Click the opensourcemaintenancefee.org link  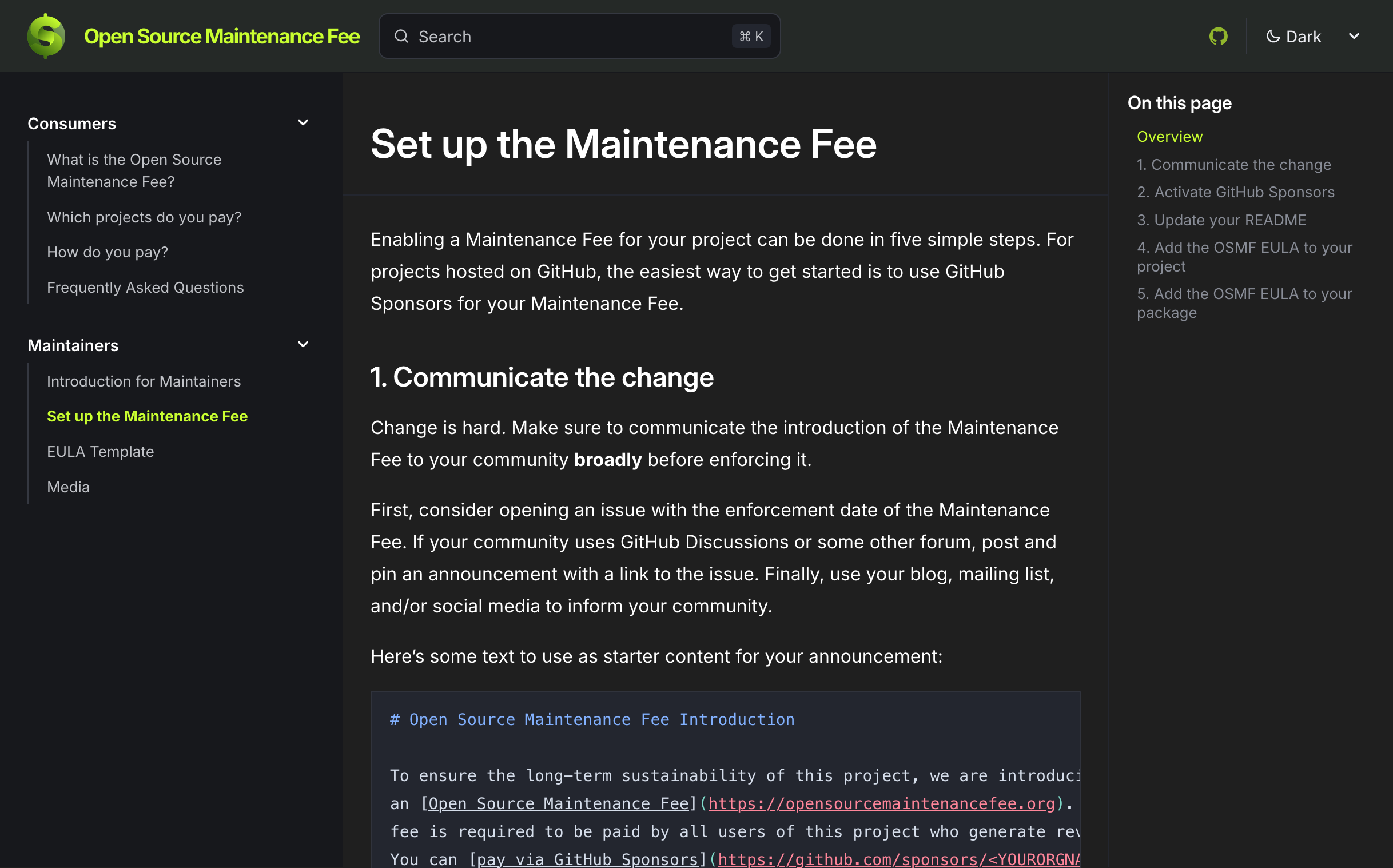tap(880, 803)
